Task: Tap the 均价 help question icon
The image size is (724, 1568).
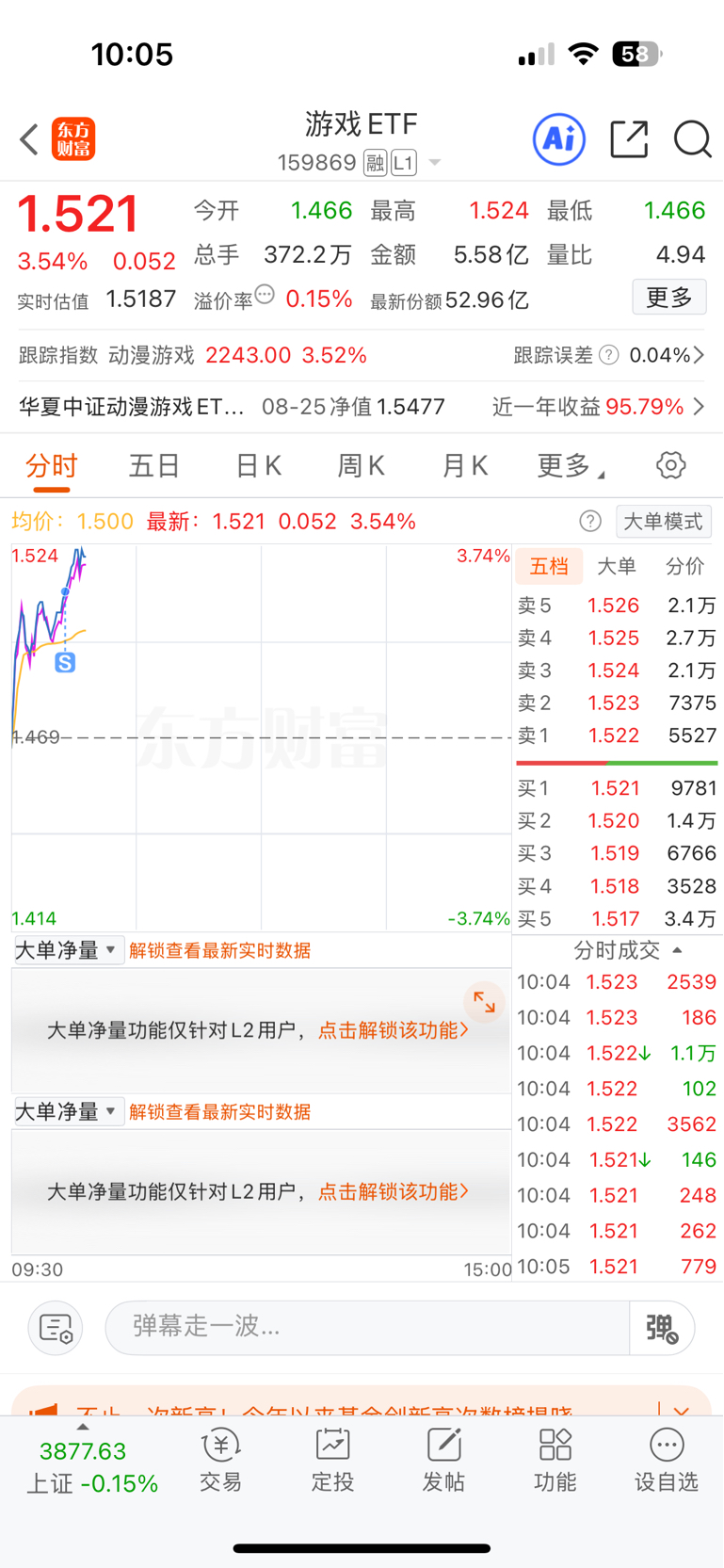Action: click(590, 522)
